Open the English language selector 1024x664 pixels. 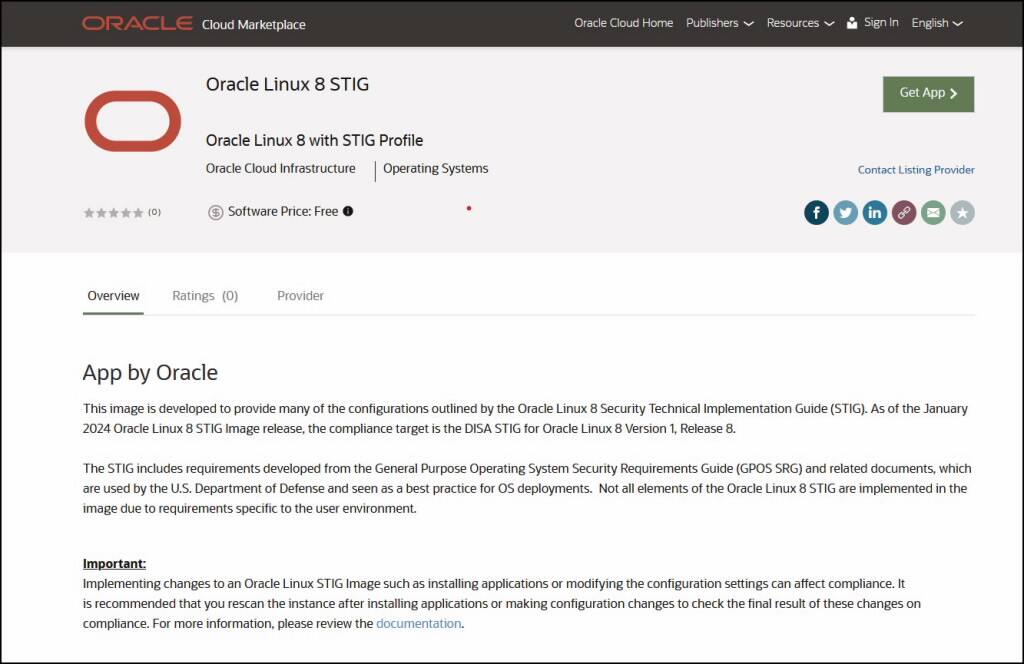[x=934, y=21]
